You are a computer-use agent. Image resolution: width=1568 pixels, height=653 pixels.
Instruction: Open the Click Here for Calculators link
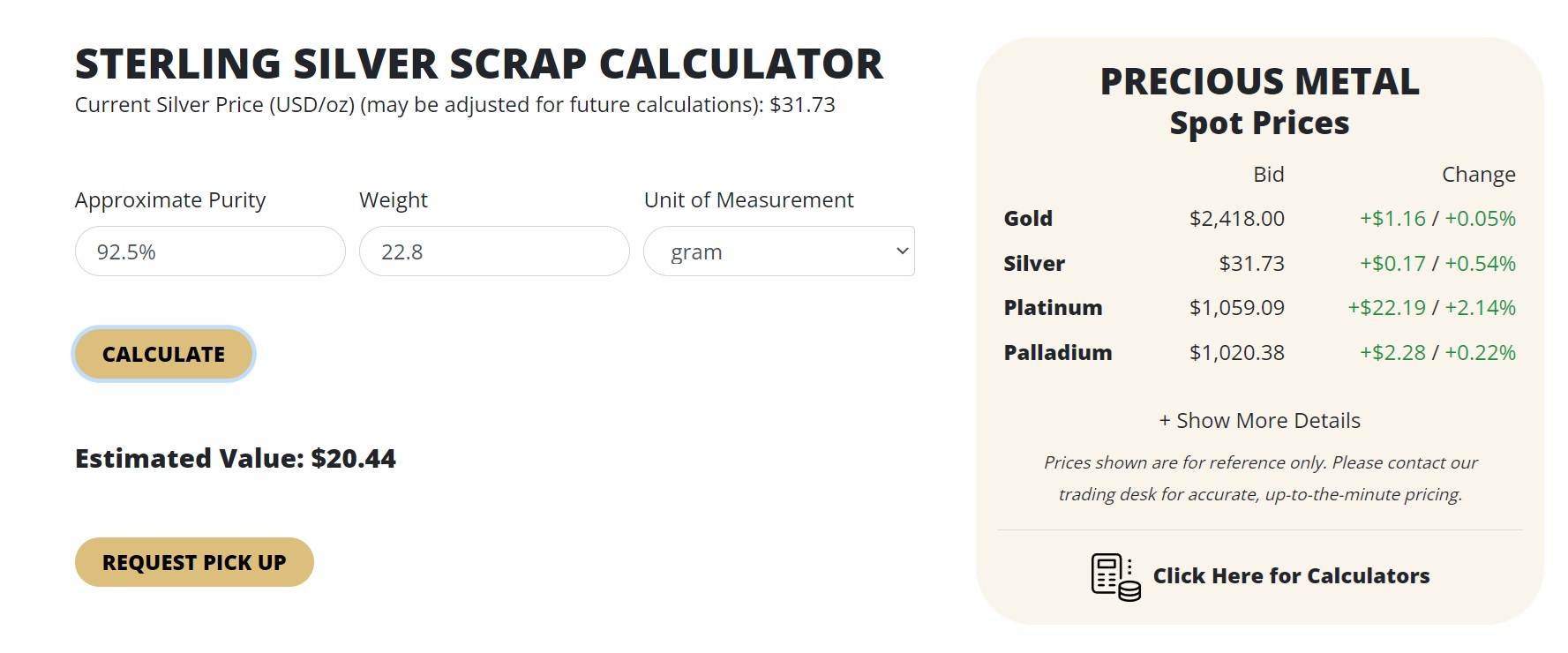click(1291, 576)
